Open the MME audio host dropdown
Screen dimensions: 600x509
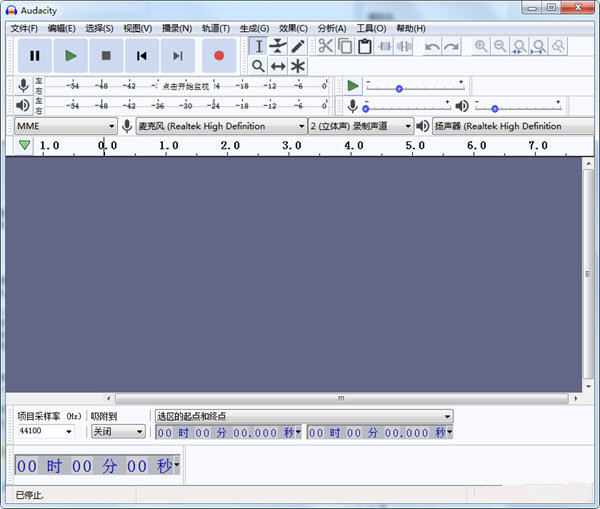tap(66, 126)
